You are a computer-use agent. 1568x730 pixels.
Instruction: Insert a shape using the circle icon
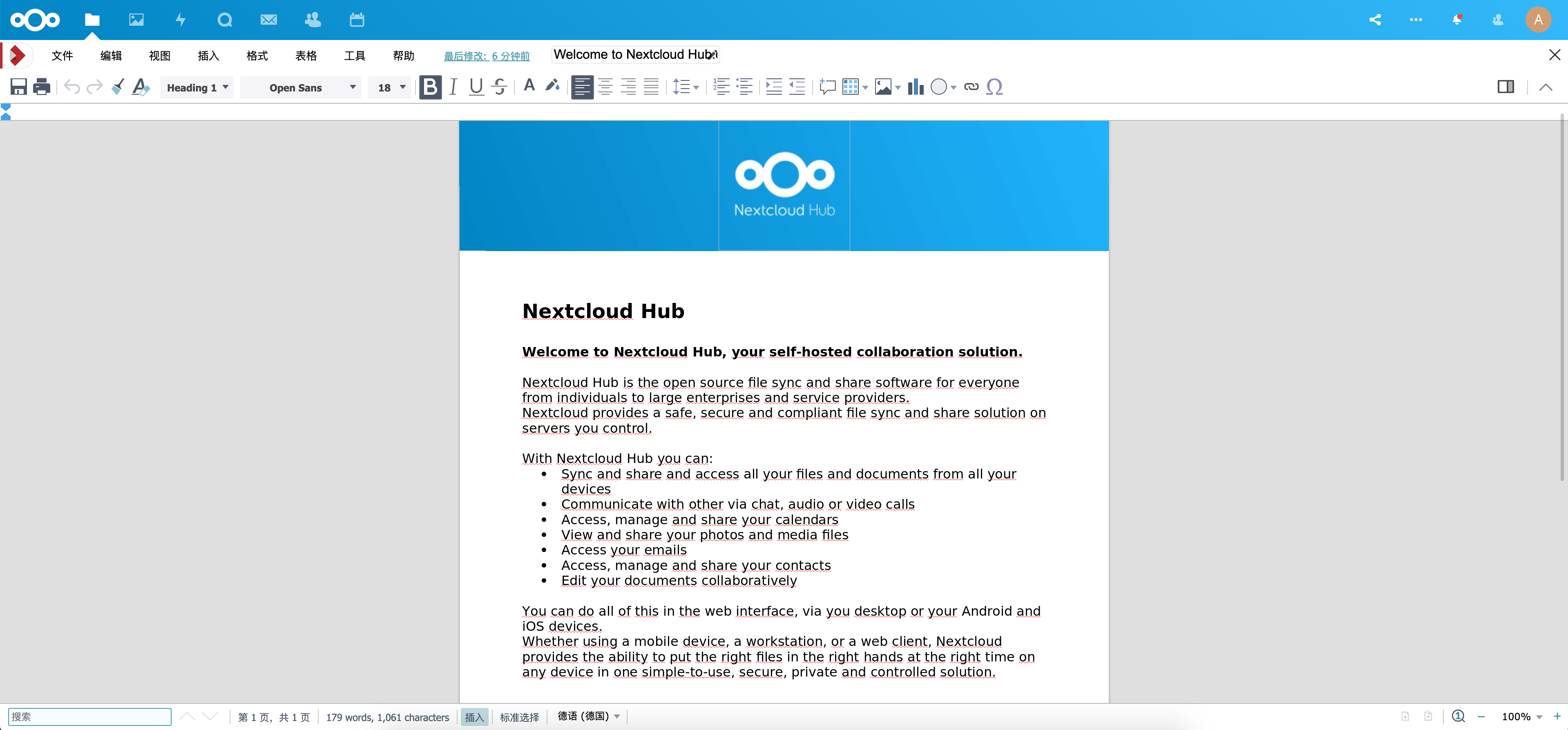[x=939, y=87]
